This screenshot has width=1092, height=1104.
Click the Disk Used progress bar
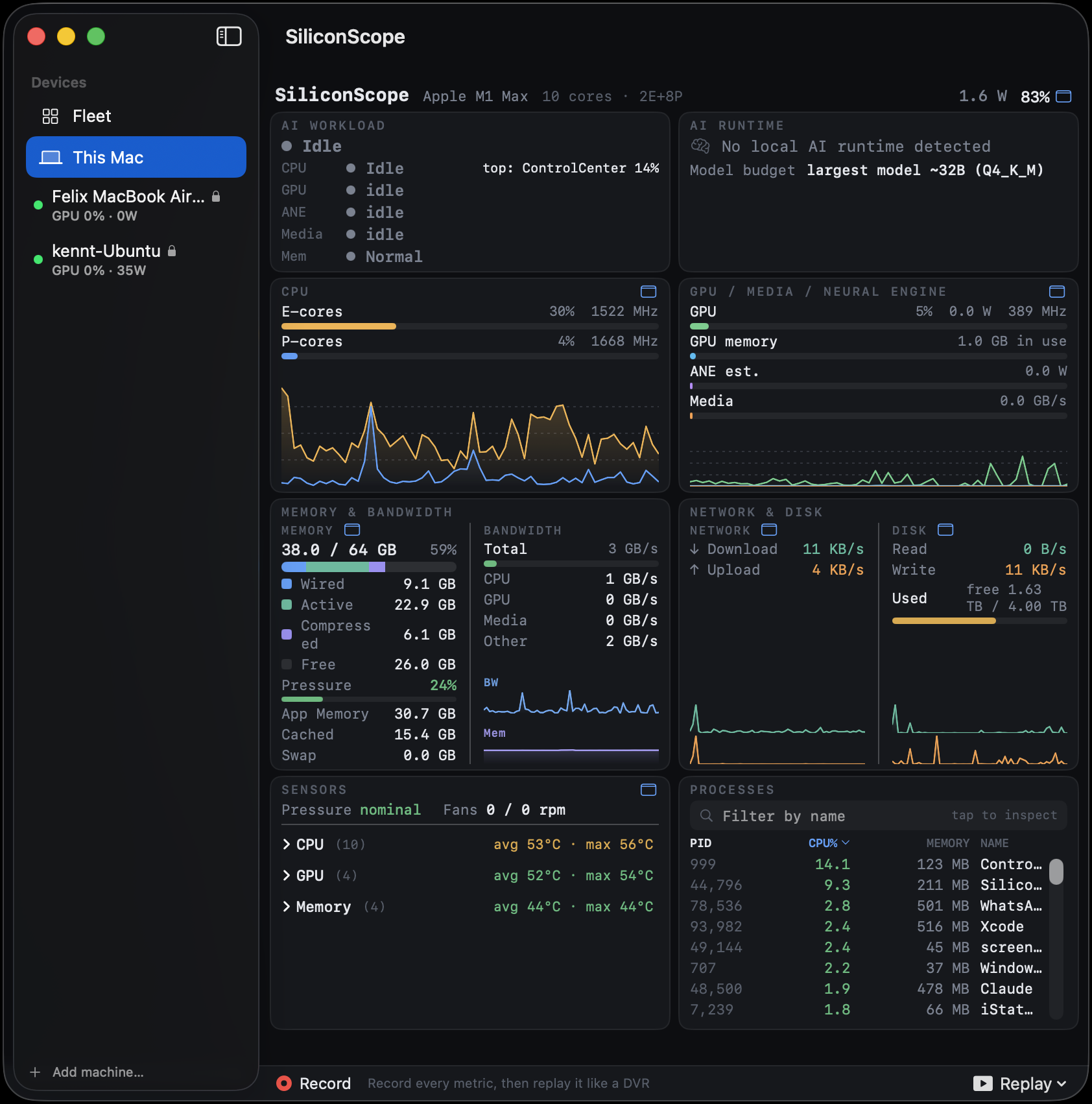(x=979, y=621)
